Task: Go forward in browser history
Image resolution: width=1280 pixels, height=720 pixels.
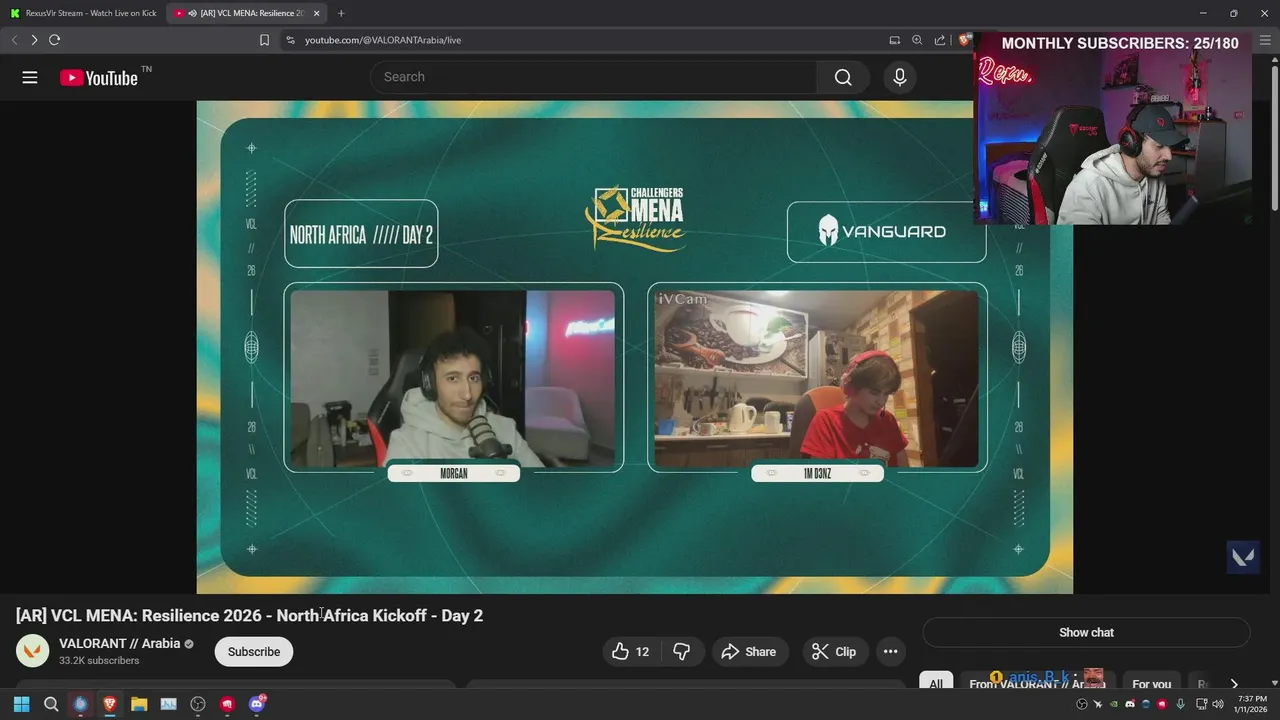Action: pyautogui.click(x=34, y=40)
